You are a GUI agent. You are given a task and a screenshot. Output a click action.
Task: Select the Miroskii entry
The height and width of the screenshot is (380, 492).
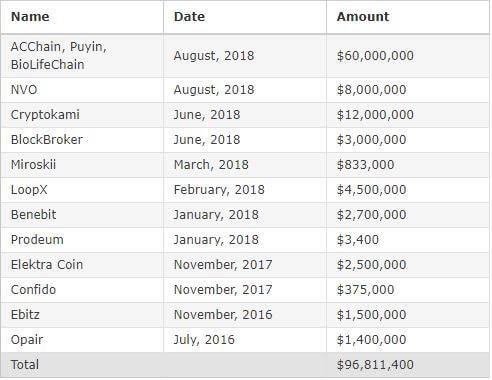tap(33, 165)
